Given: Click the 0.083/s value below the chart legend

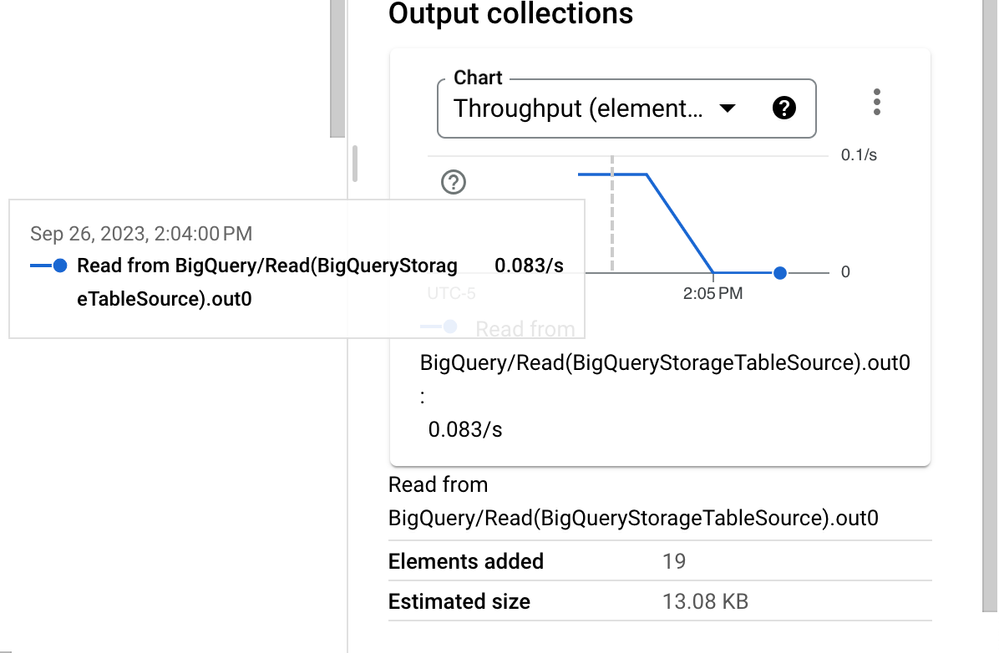Looking at the screenshot, I should pyautogui.click(x=465, y=429).
